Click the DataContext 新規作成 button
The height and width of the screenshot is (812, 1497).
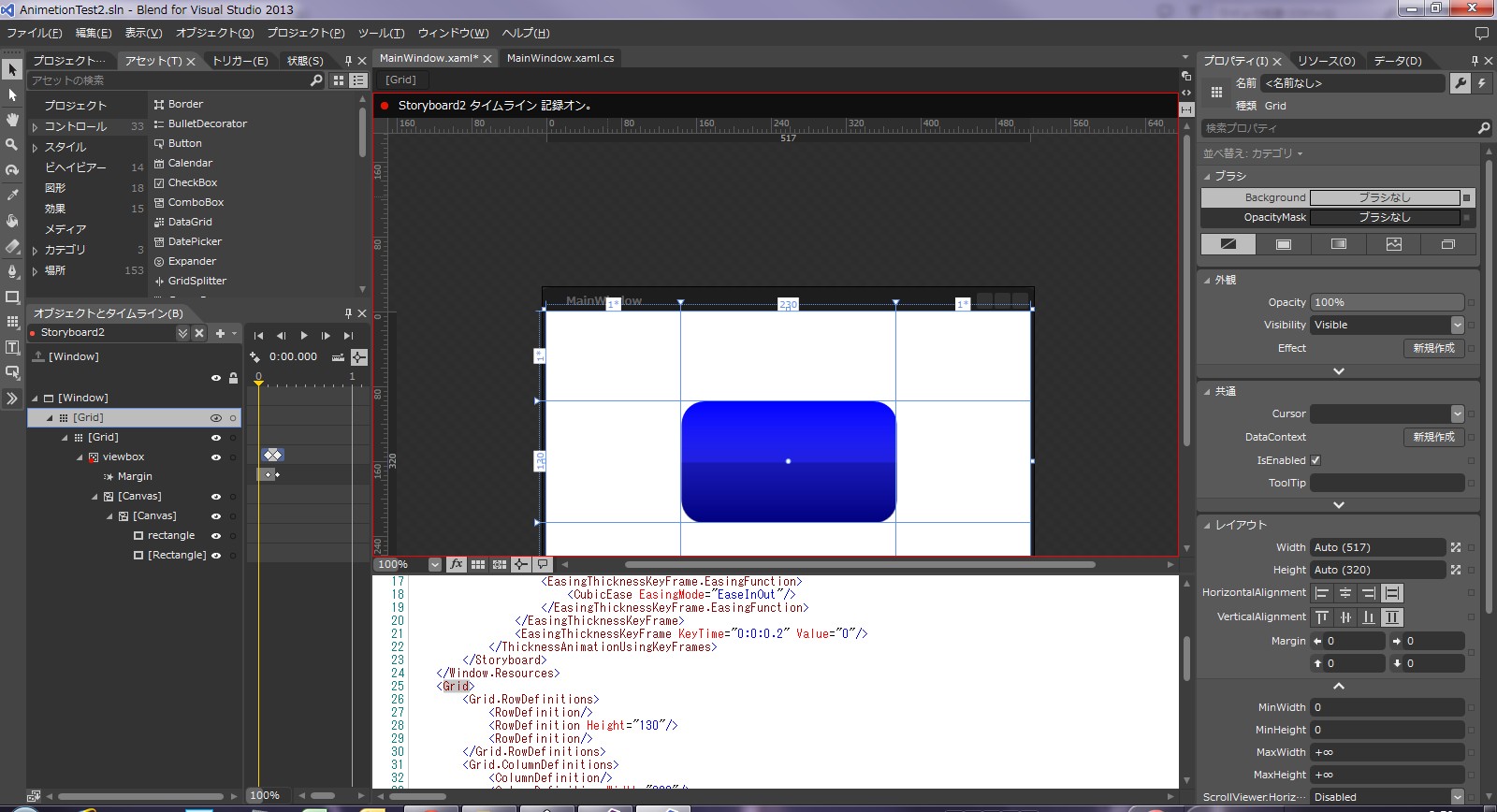[1433, 437]
